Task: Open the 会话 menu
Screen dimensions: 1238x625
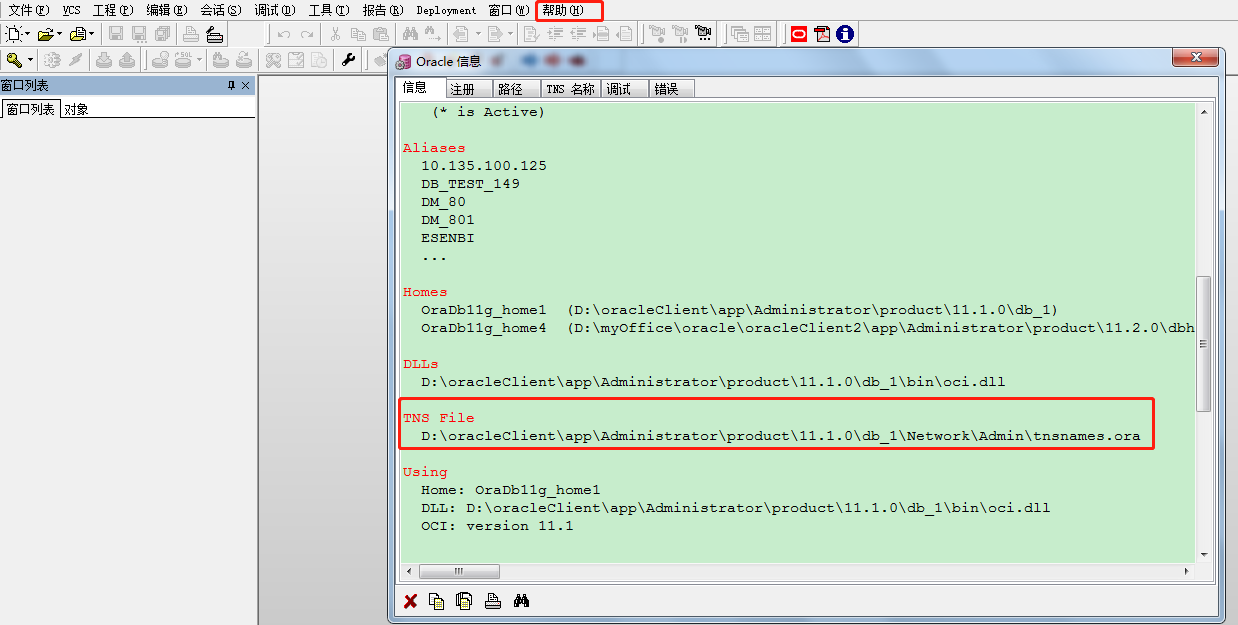Action: [x=220, y=10]
